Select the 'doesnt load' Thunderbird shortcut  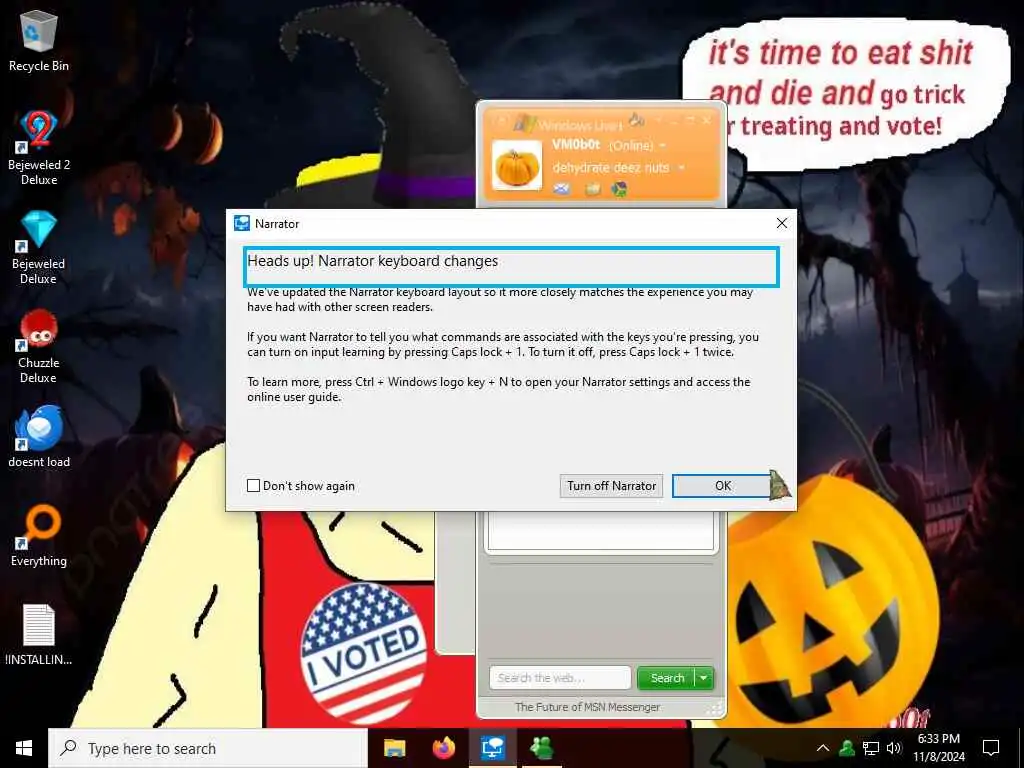(x=39, y=436)
